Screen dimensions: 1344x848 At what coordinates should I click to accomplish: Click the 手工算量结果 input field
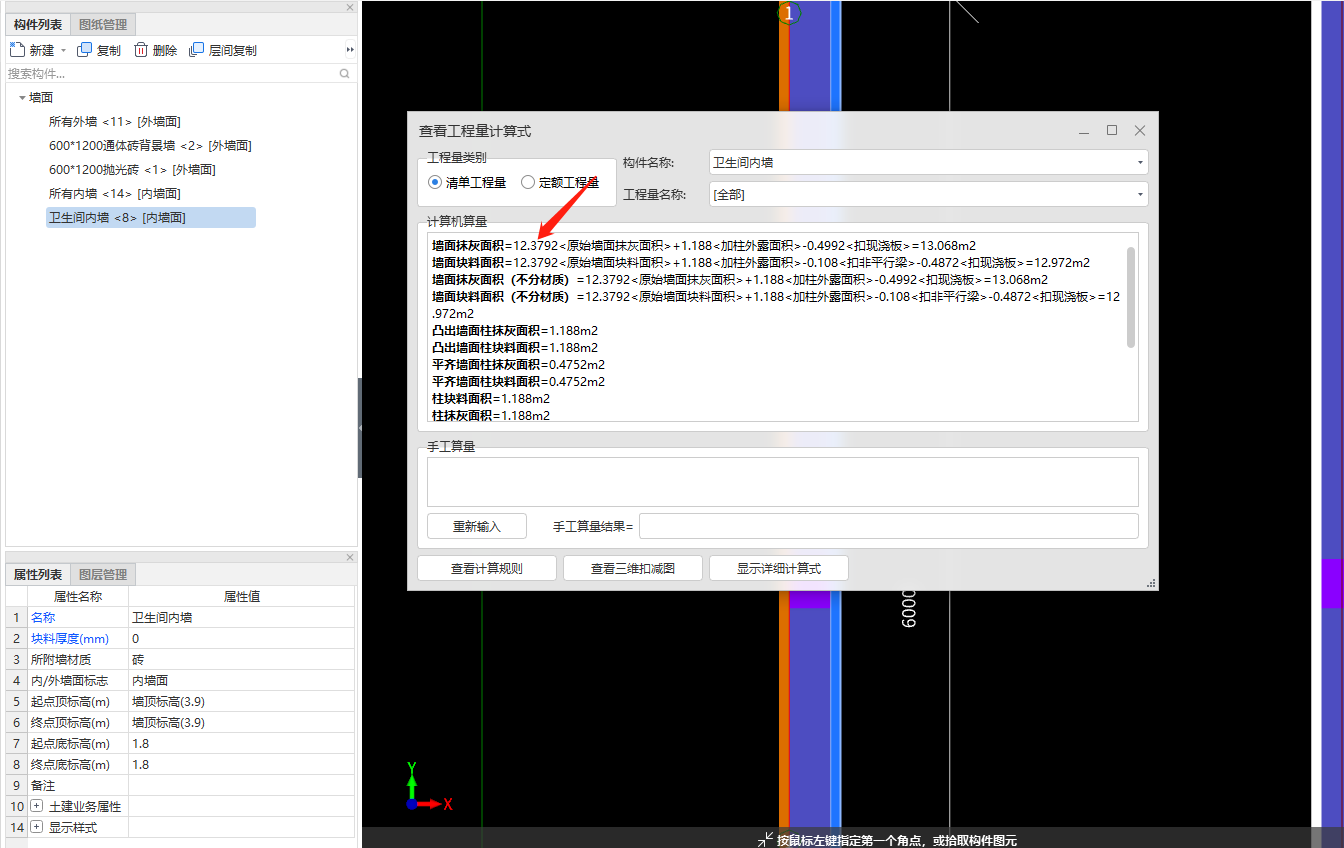click(x=889, y=526)
